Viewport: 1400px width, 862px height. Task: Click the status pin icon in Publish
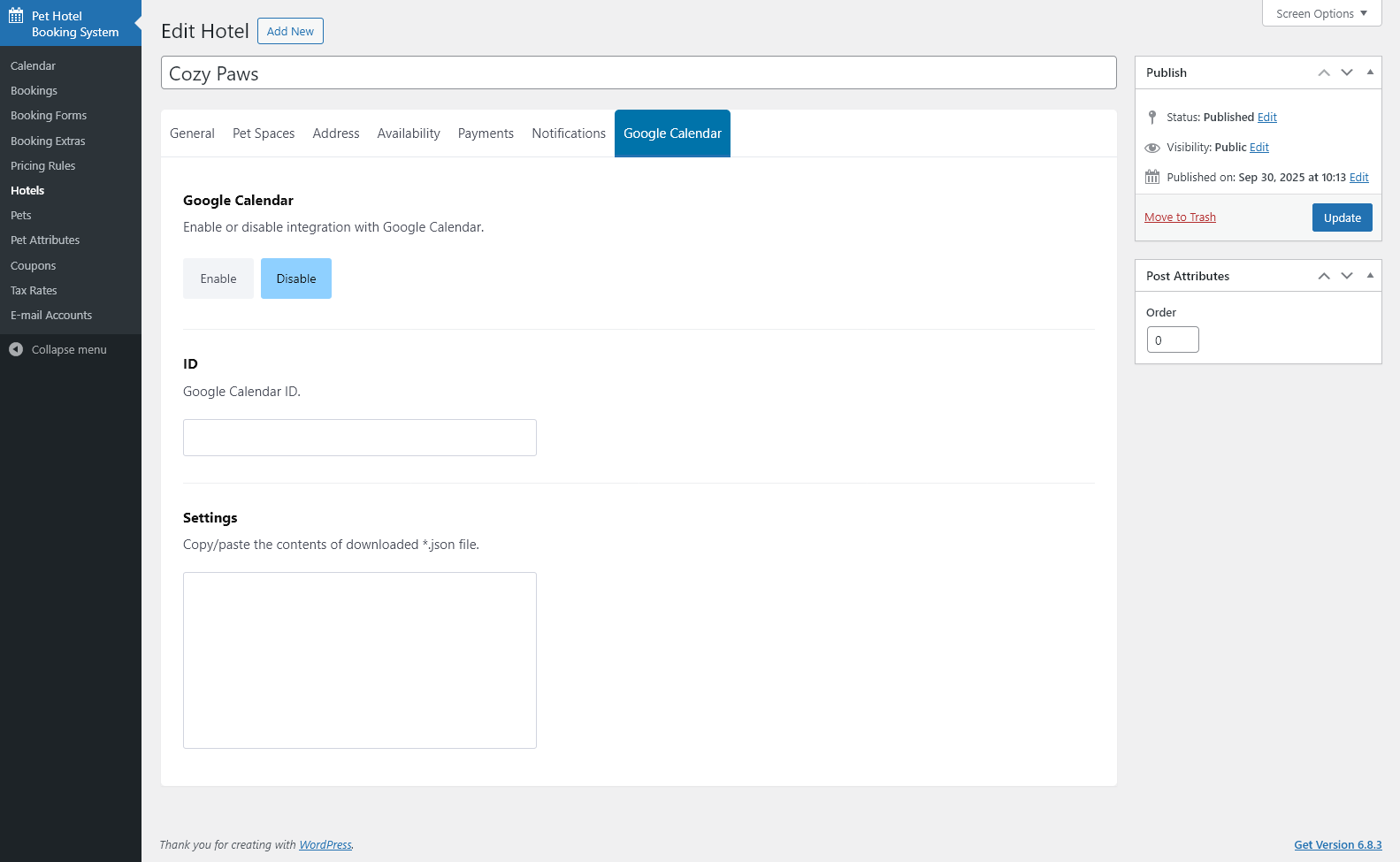[x=1152, y=117]
